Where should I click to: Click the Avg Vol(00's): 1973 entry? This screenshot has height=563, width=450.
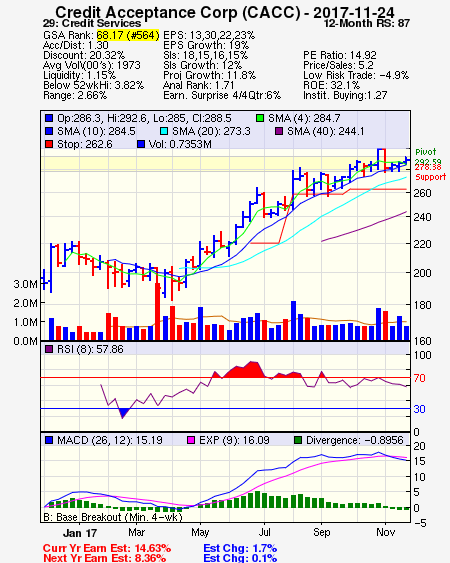click(x=92, y=65)
